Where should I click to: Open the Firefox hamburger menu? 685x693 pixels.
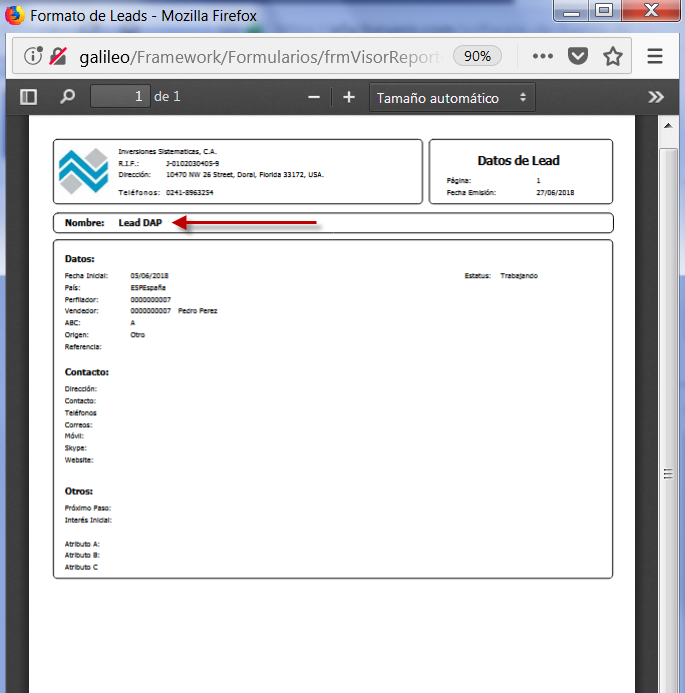point(655,56)
